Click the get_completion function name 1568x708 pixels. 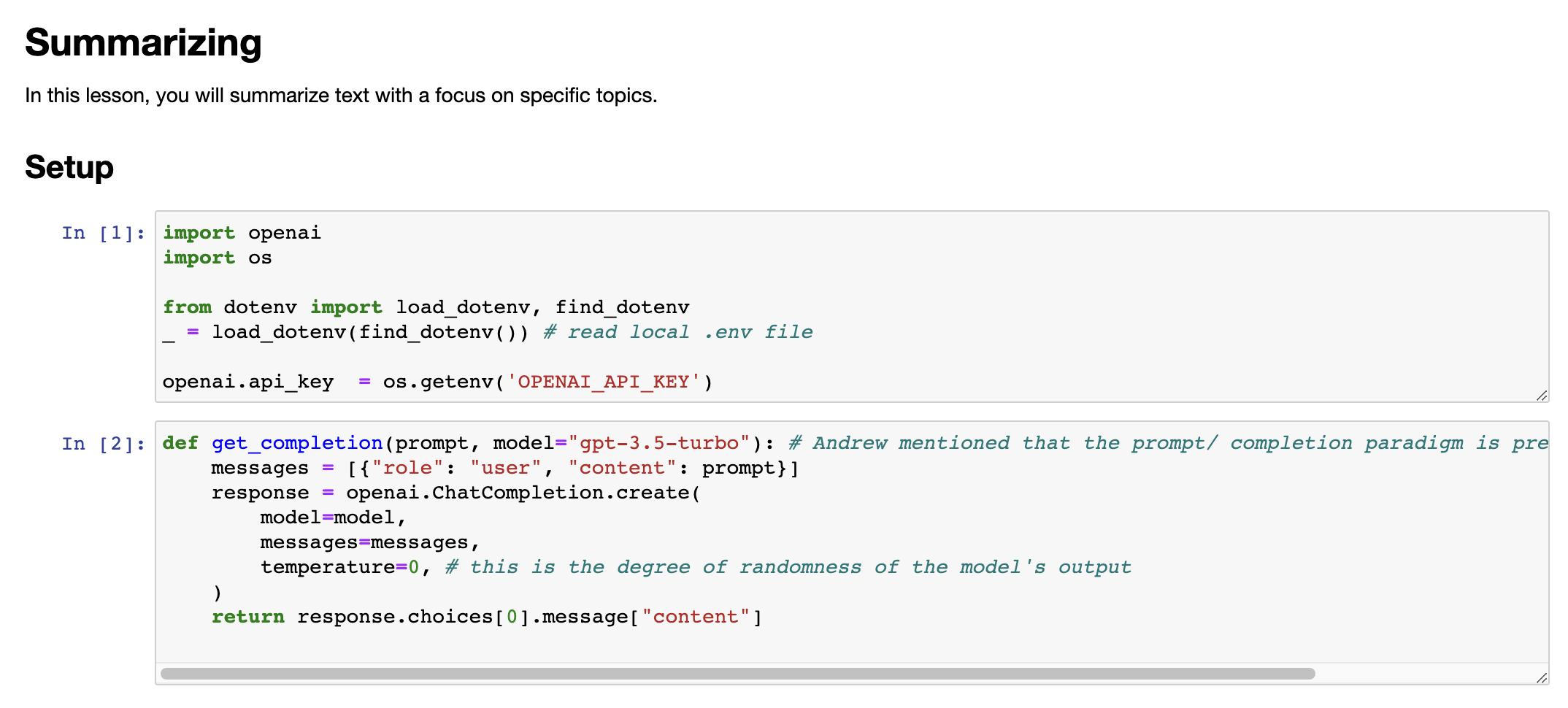pos(297,443)
